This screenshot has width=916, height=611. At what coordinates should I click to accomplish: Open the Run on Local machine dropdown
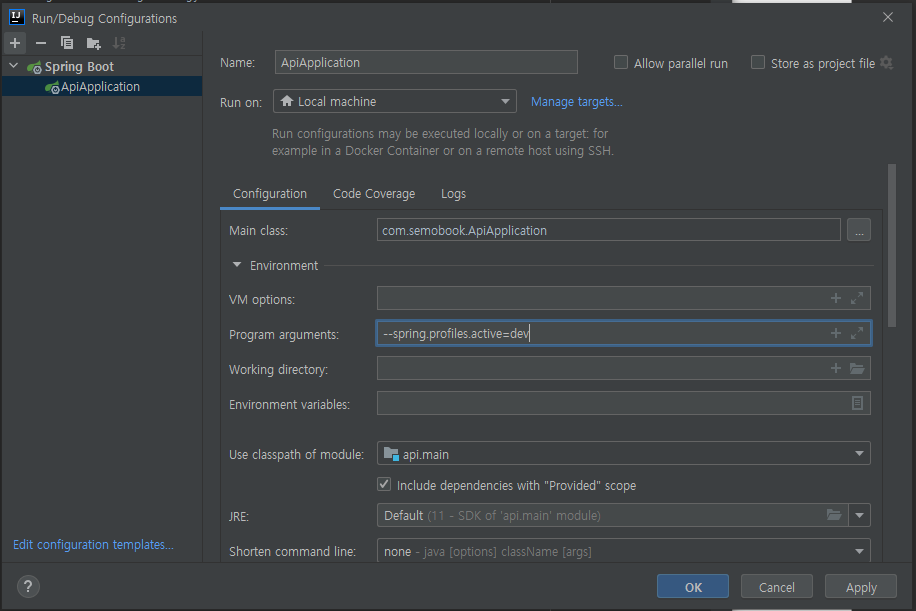click(395, 102)
